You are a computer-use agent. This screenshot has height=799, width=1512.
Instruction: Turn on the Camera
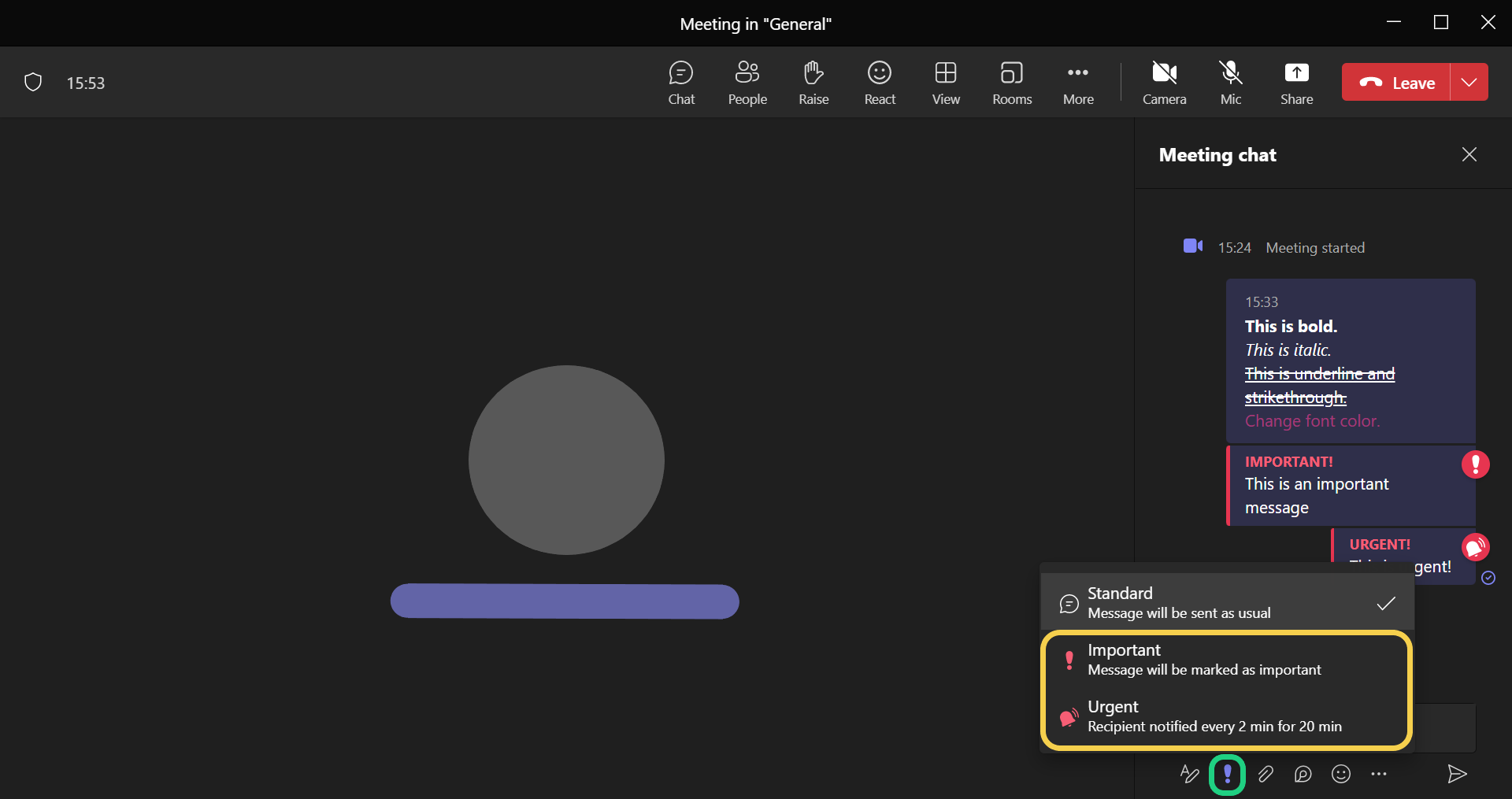tap(1164, 83)
